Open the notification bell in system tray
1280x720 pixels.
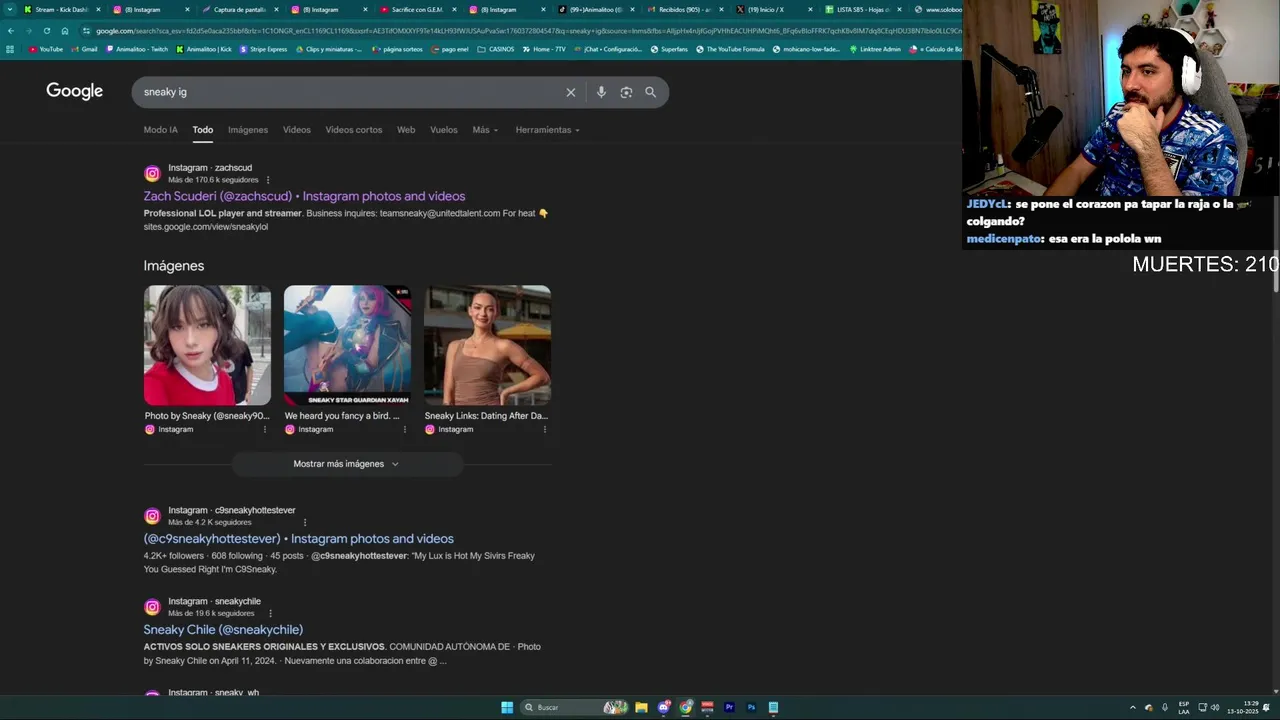[1266, 707]
